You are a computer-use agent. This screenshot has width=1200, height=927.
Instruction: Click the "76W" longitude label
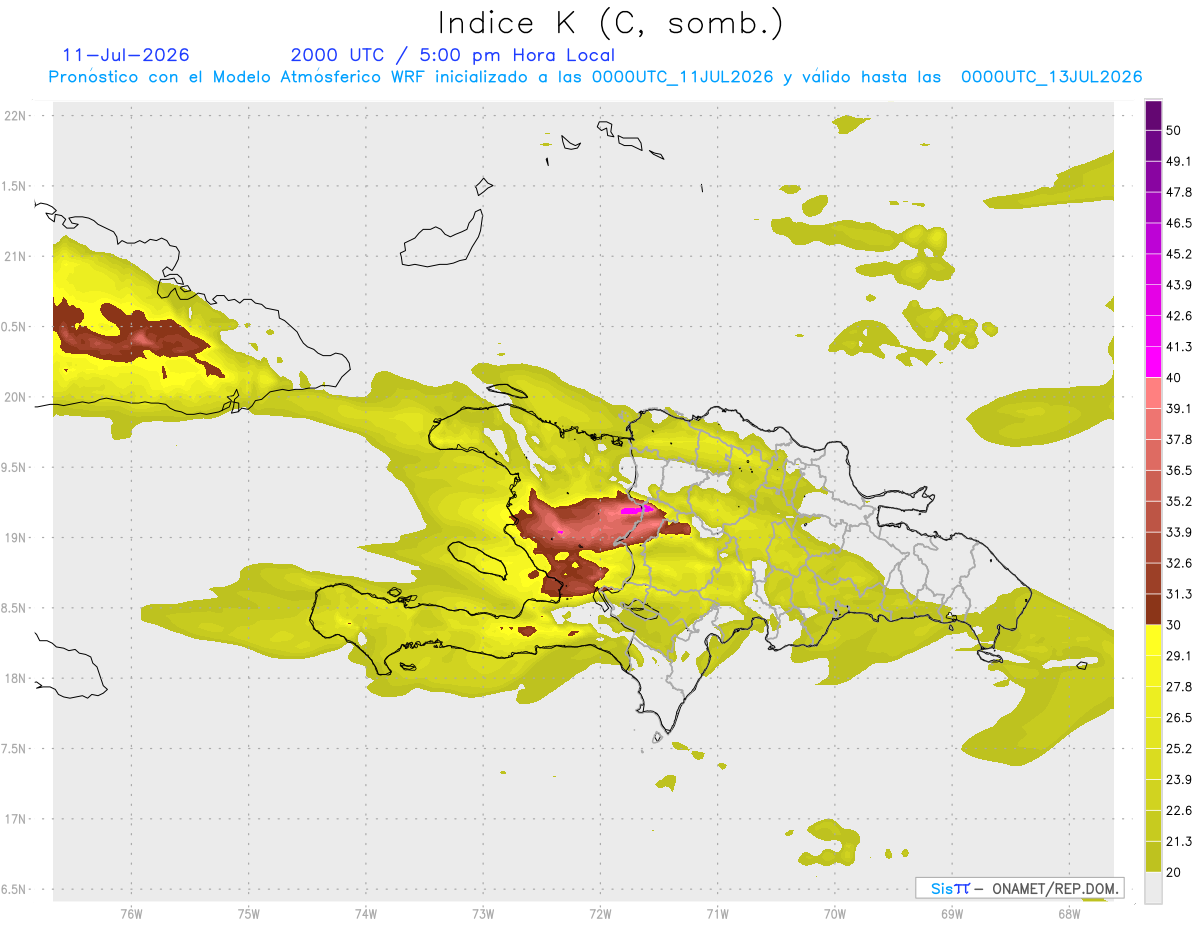click(131, 914)
